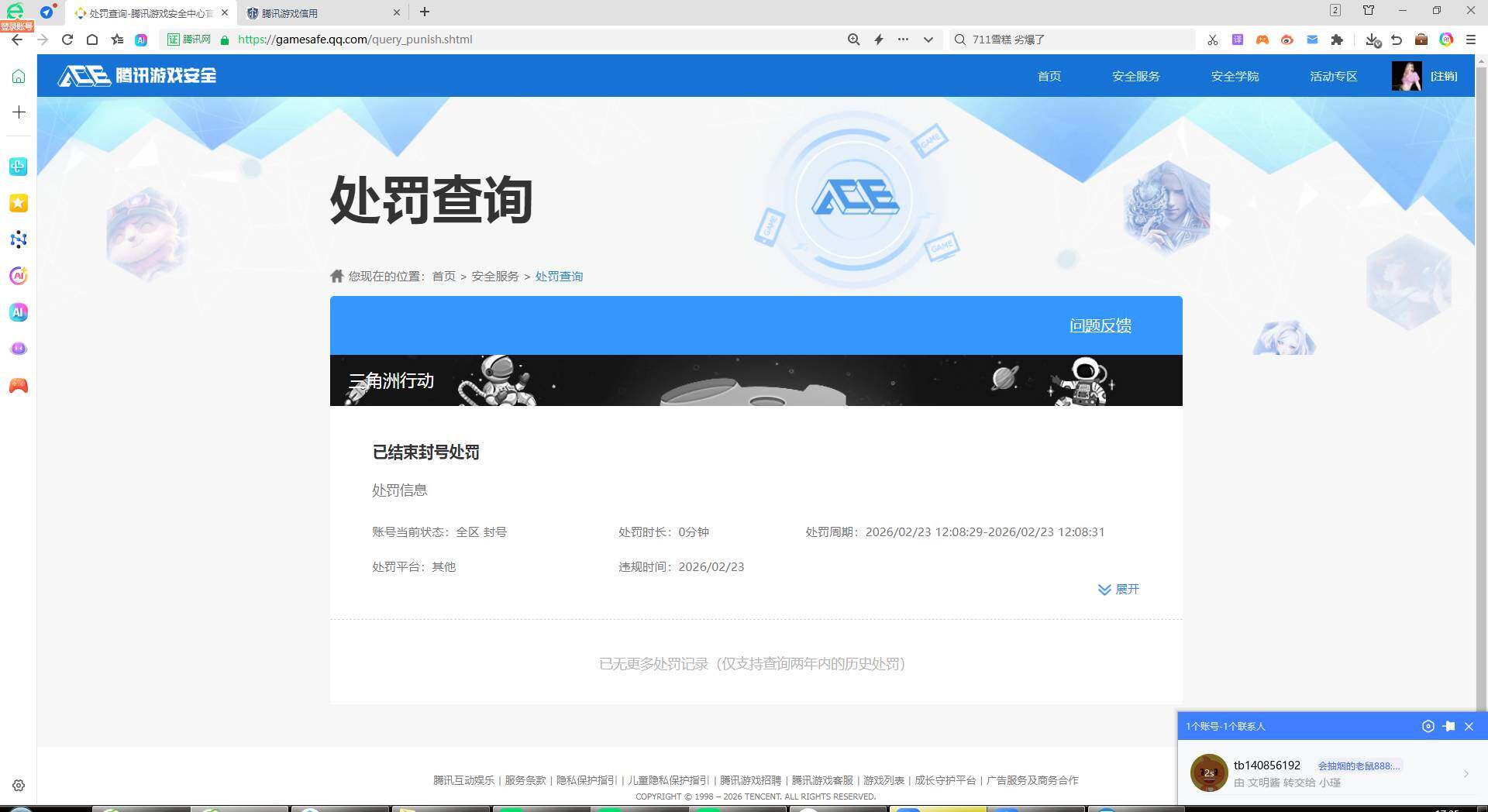Click the 成长守护平台 footer link
The image size is (1488, 812).
coord(945,780)
